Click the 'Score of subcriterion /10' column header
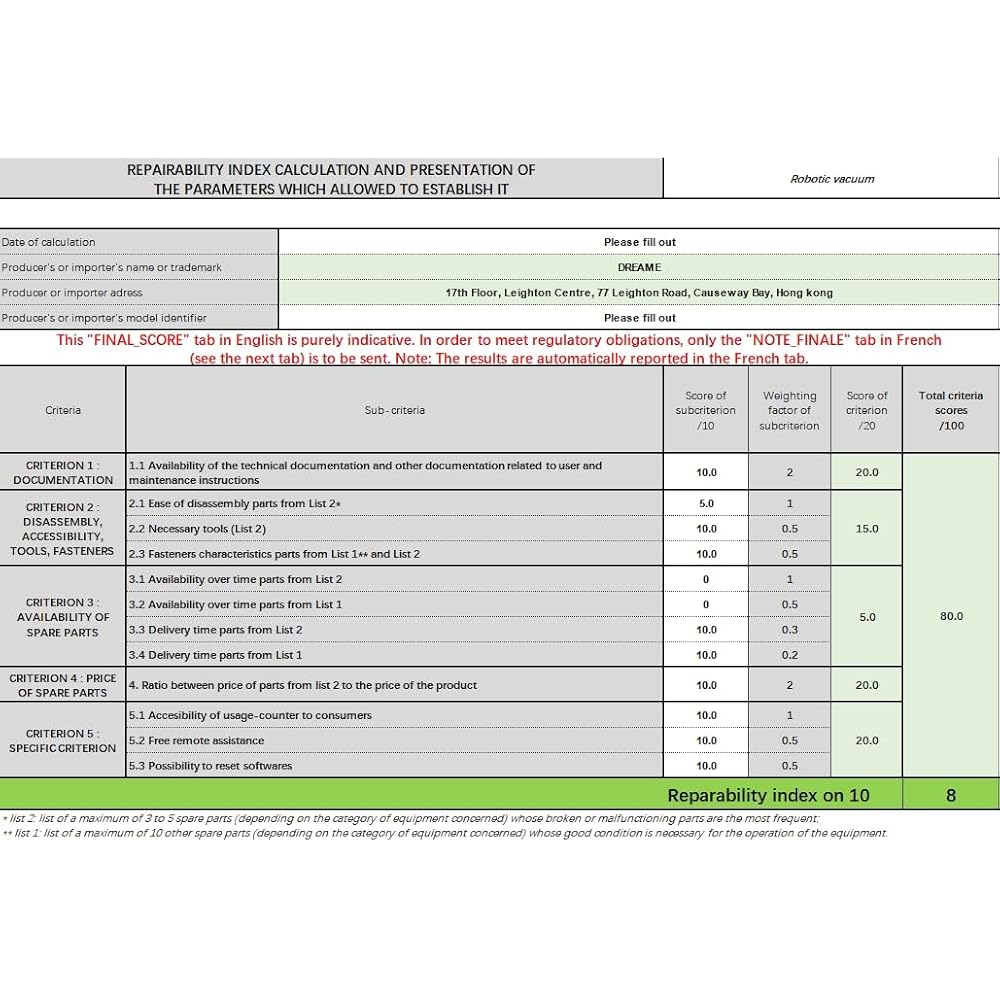 click(705, 410)
